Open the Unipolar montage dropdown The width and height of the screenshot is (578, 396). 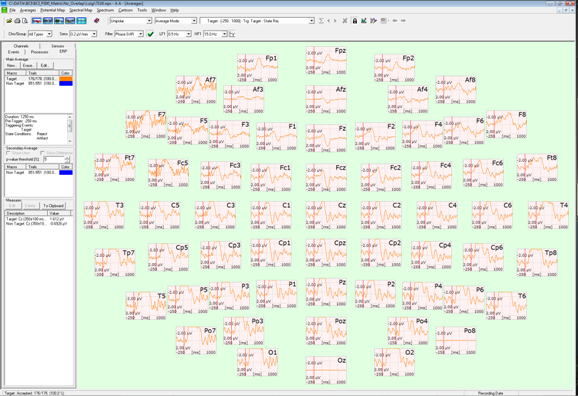(131, 21)
